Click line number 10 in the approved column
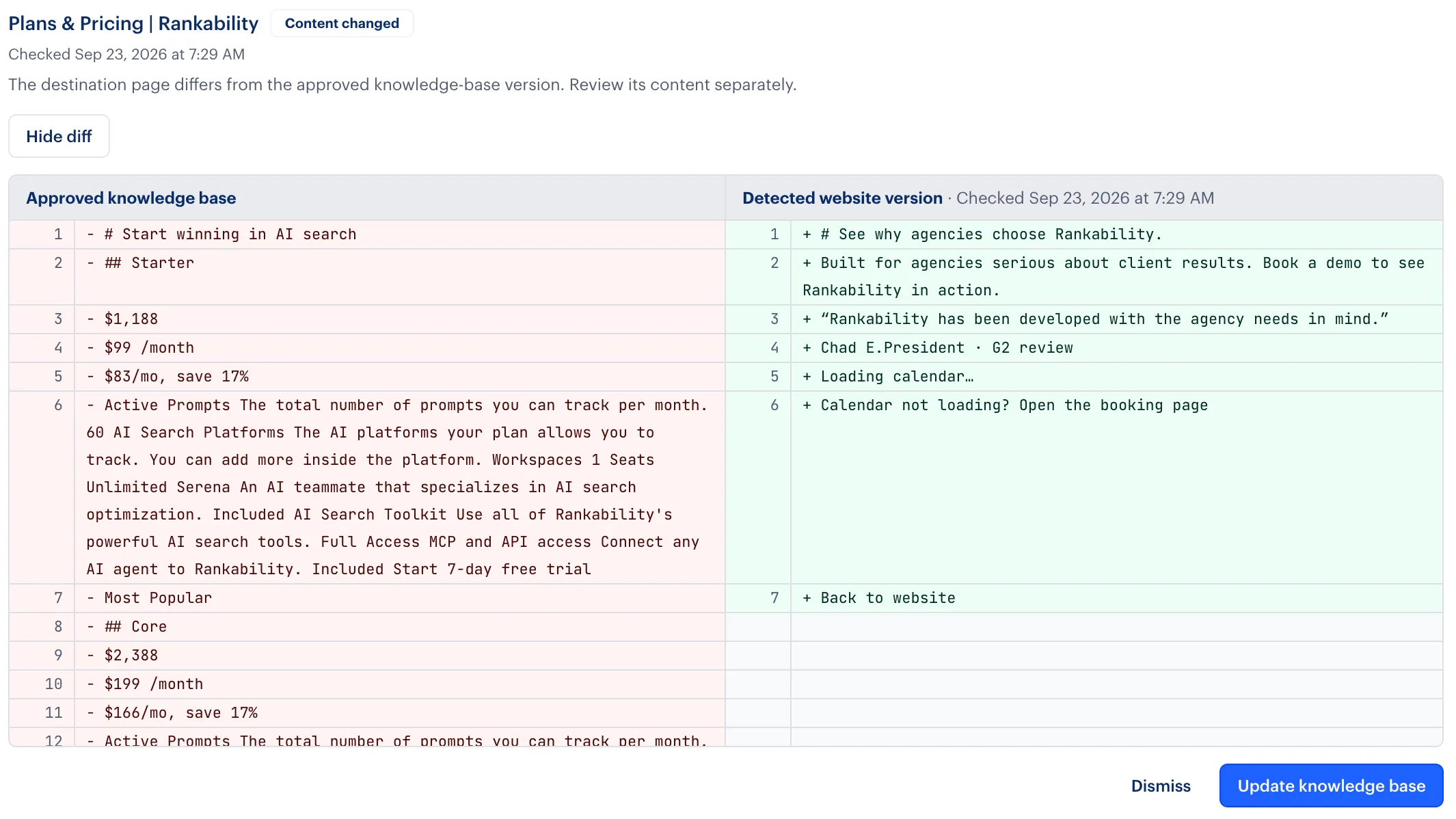Screen dimensions: 1456x819 53,684
